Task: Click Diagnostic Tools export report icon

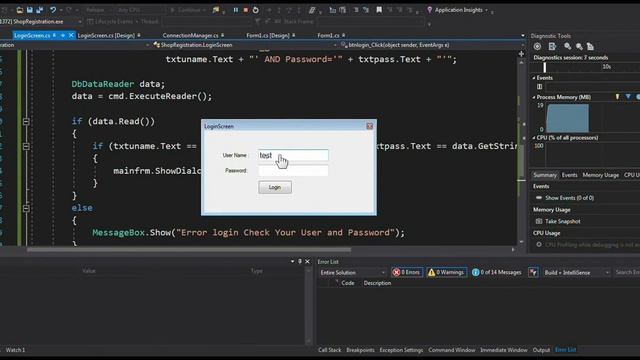Action: 552,47
